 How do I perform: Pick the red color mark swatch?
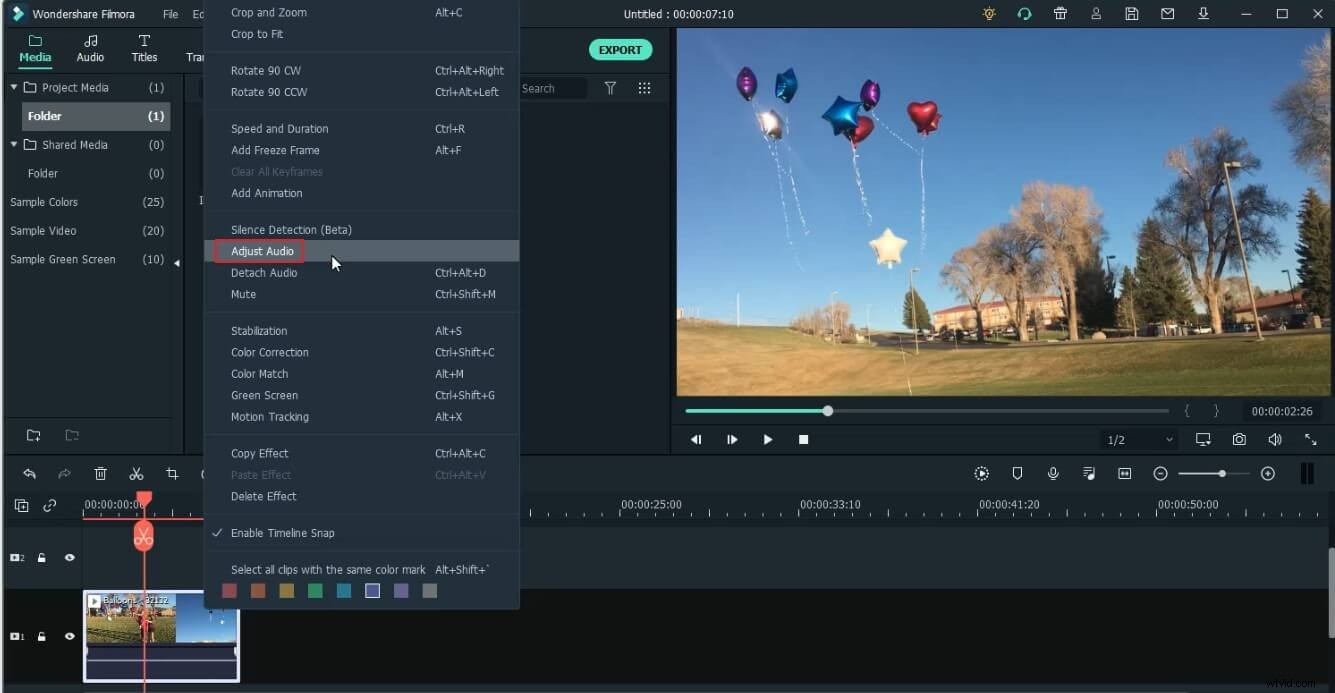click(229, 591)
